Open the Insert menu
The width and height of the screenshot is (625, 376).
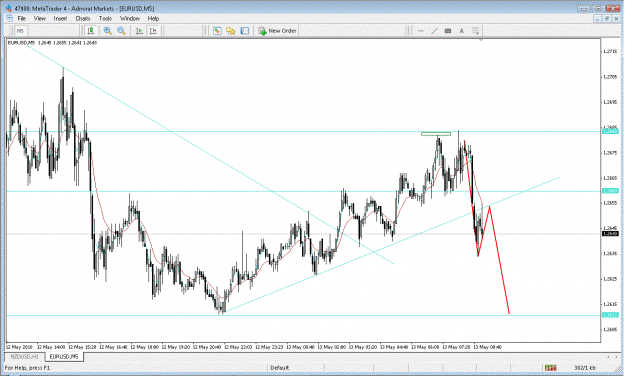tap(60, 18)
